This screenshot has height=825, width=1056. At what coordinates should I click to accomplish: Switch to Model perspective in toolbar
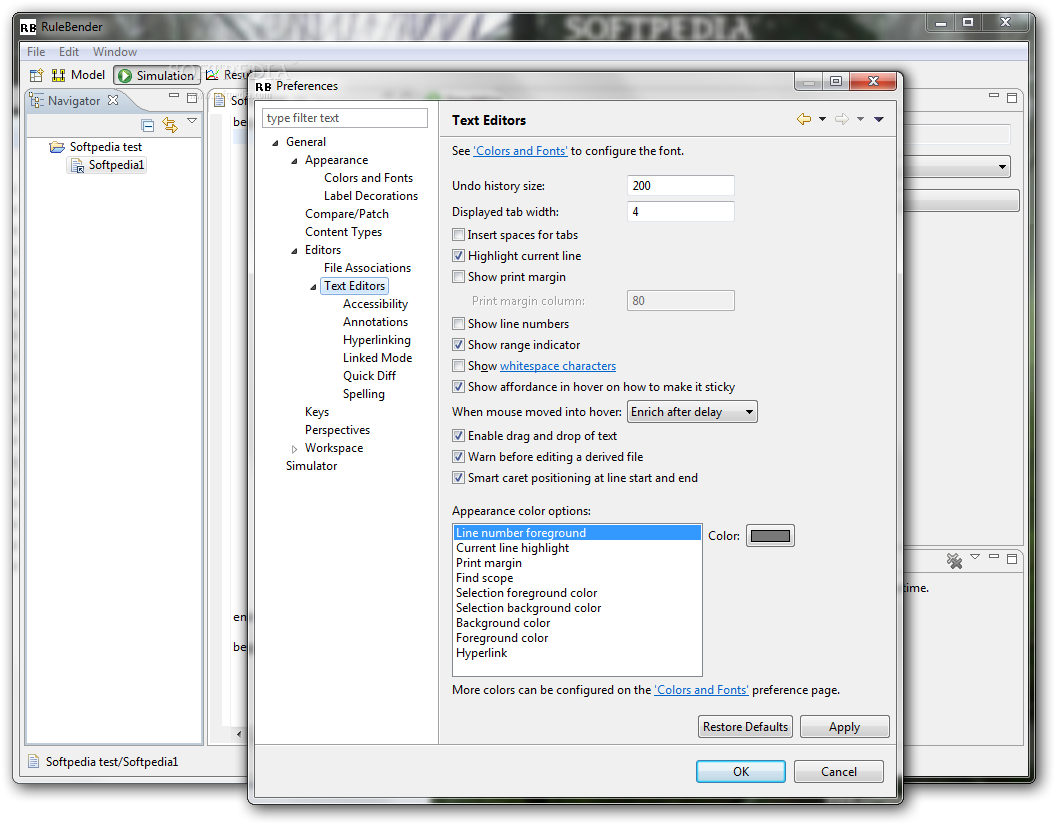[x=79, y=75]
